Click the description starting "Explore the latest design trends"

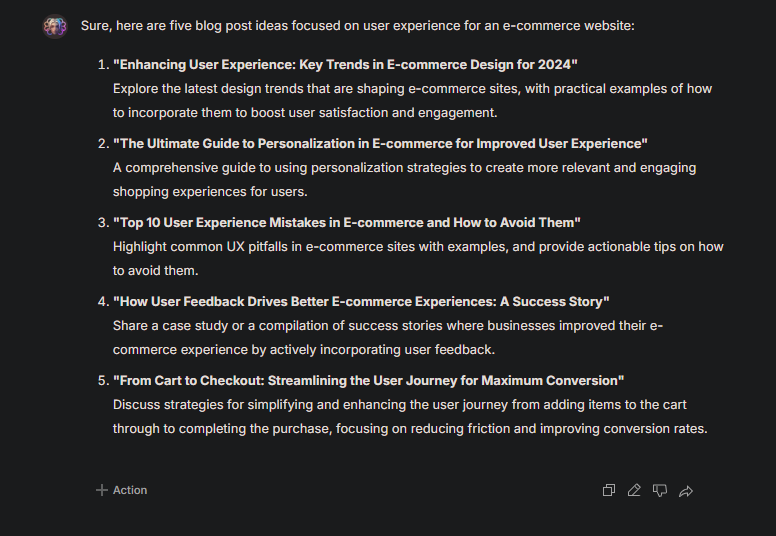tap(412, 100)
